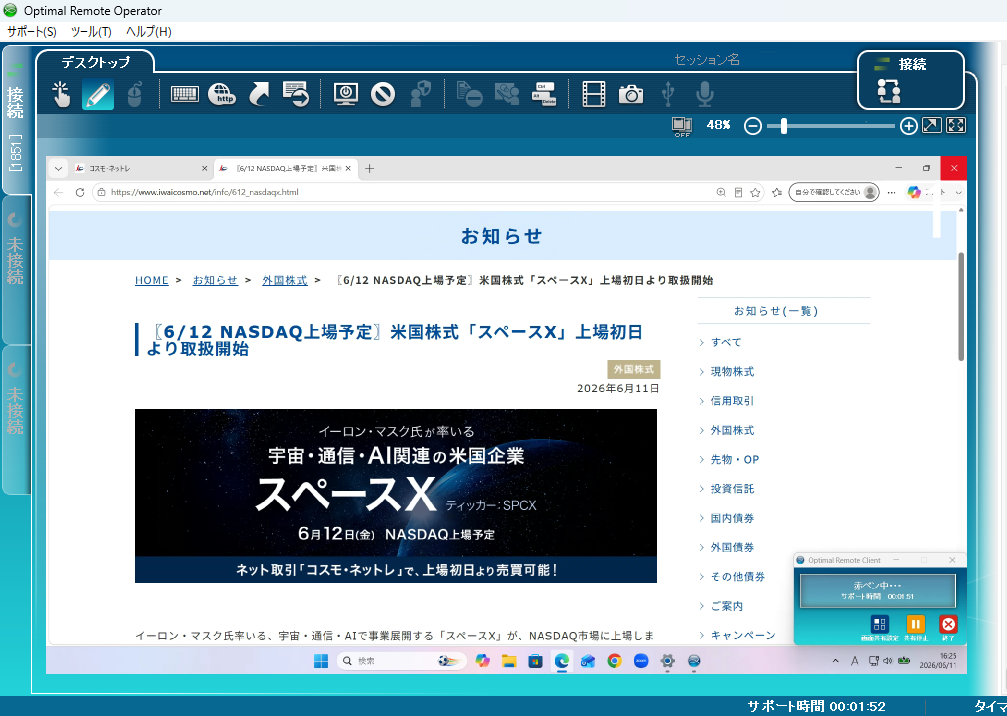Click the connection user switch icon
Image resolution: width=1007 pixels, height=716 pixels.
[889, 91]
